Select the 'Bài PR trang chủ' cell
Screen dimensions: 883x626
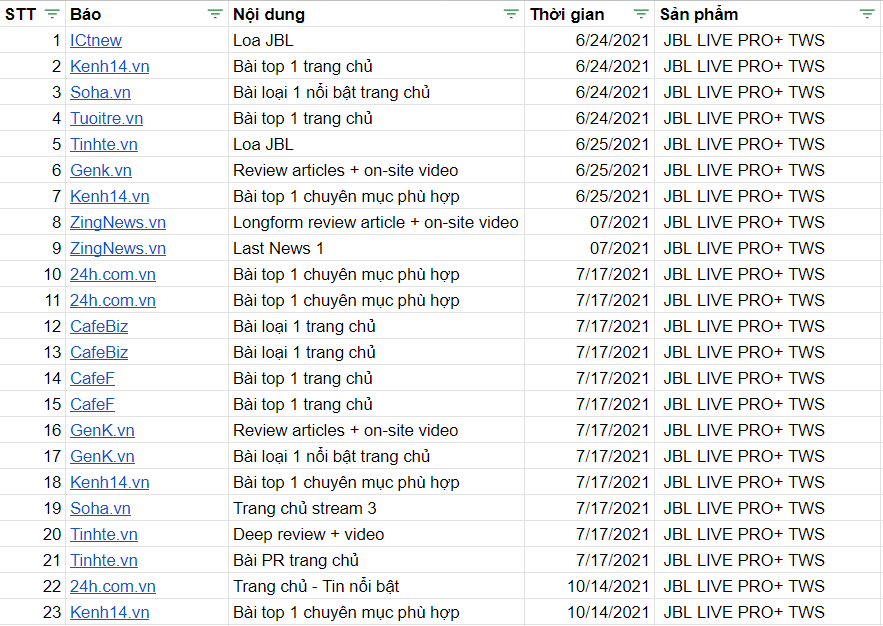376,560
